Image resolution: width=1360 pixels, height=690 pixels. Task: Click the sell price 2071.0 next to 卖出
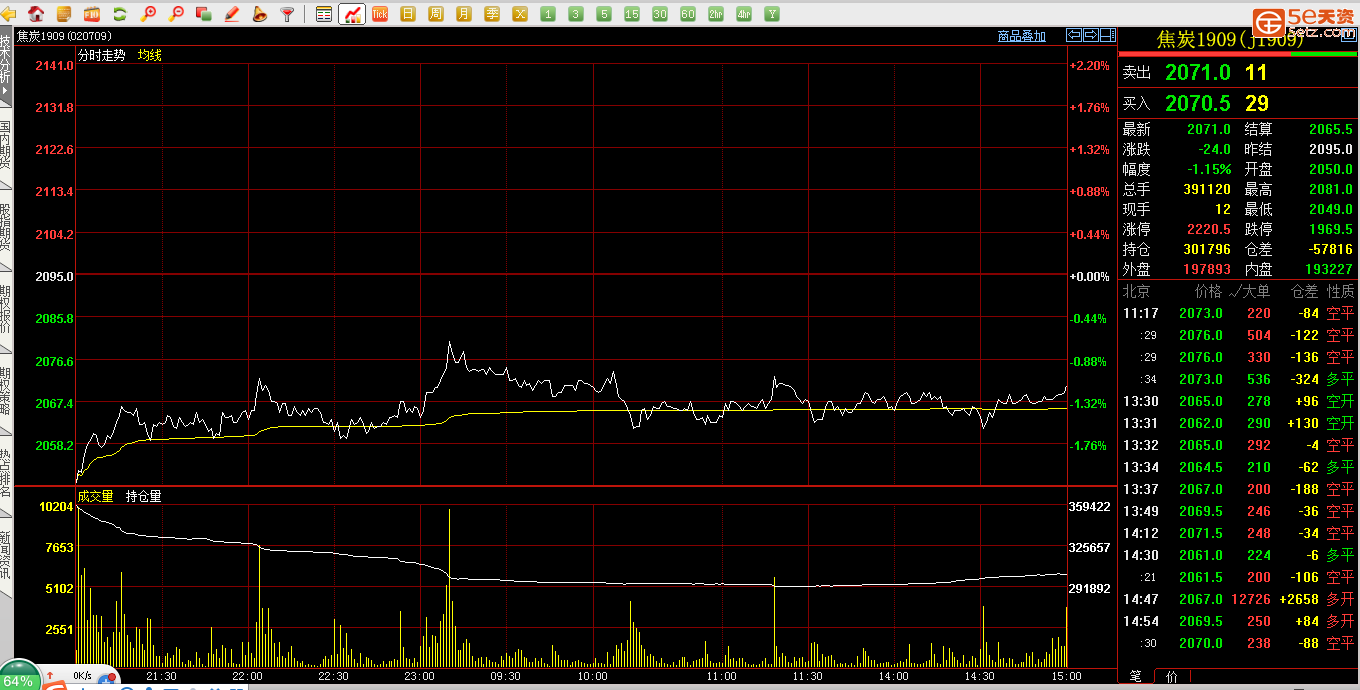(1198, 72)
